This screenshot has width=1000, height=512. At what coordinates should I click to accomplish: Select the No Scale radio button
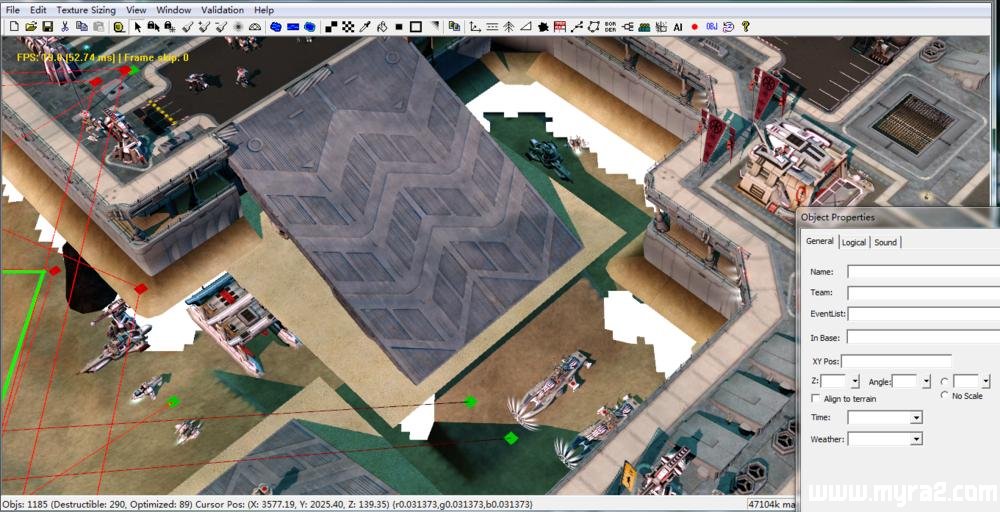click(945, 396)
